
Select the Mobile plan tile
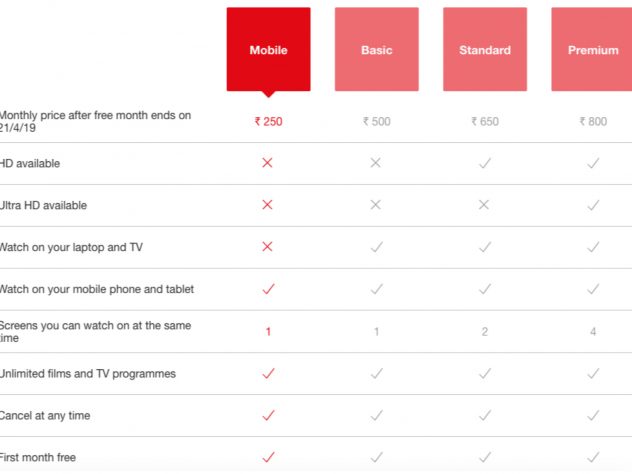pos(268,50)
